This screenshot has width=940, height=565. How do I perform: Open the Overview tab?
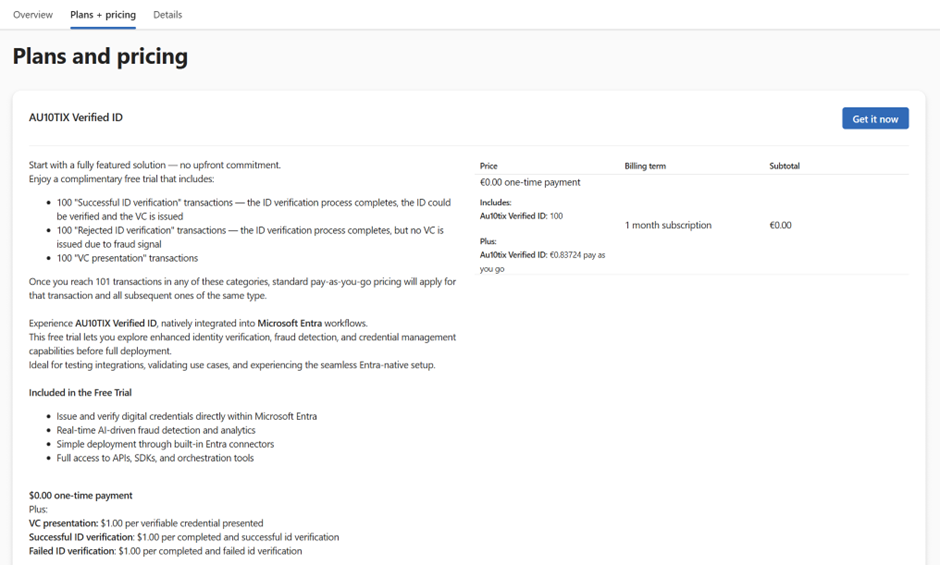(x=33, y=15)
